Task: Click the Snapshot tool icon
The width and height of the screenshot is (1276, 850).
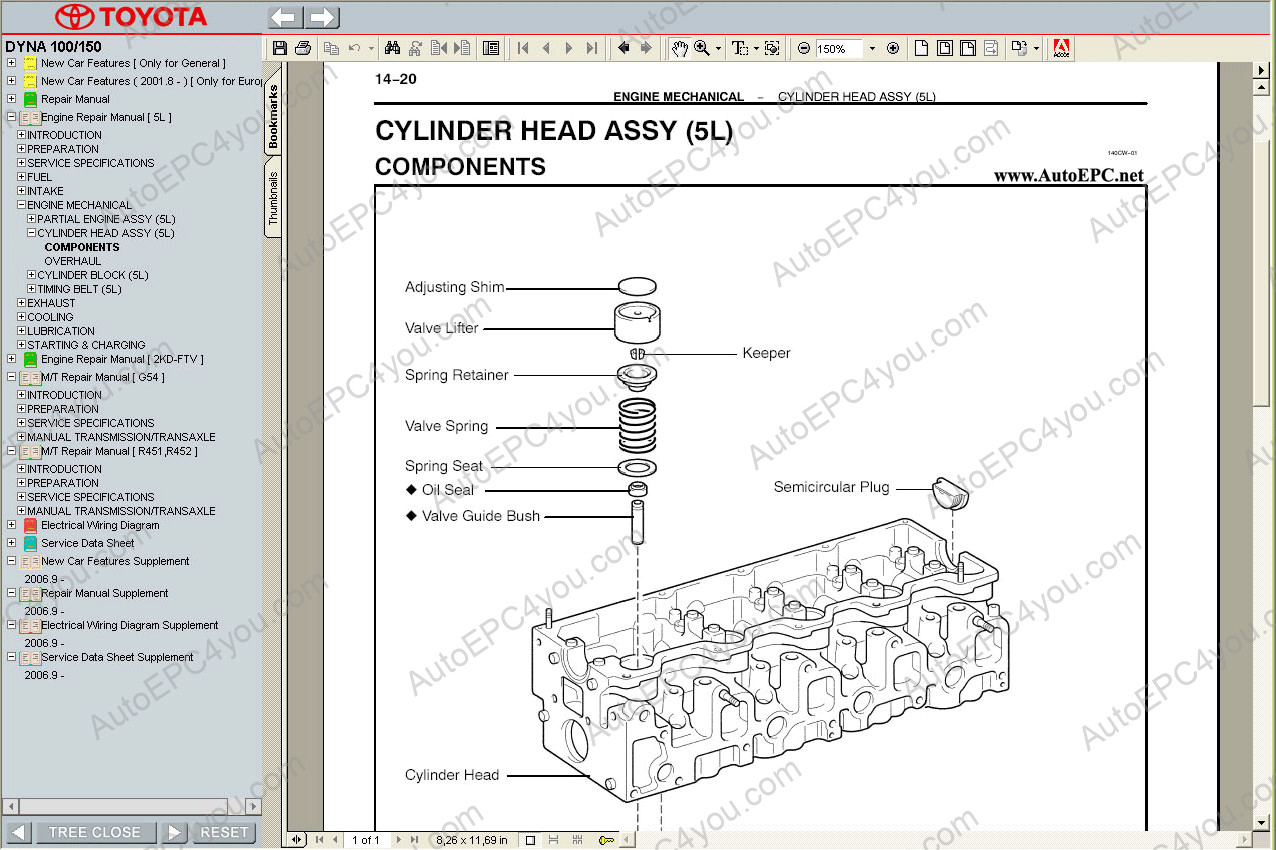Action: point(772,48)
